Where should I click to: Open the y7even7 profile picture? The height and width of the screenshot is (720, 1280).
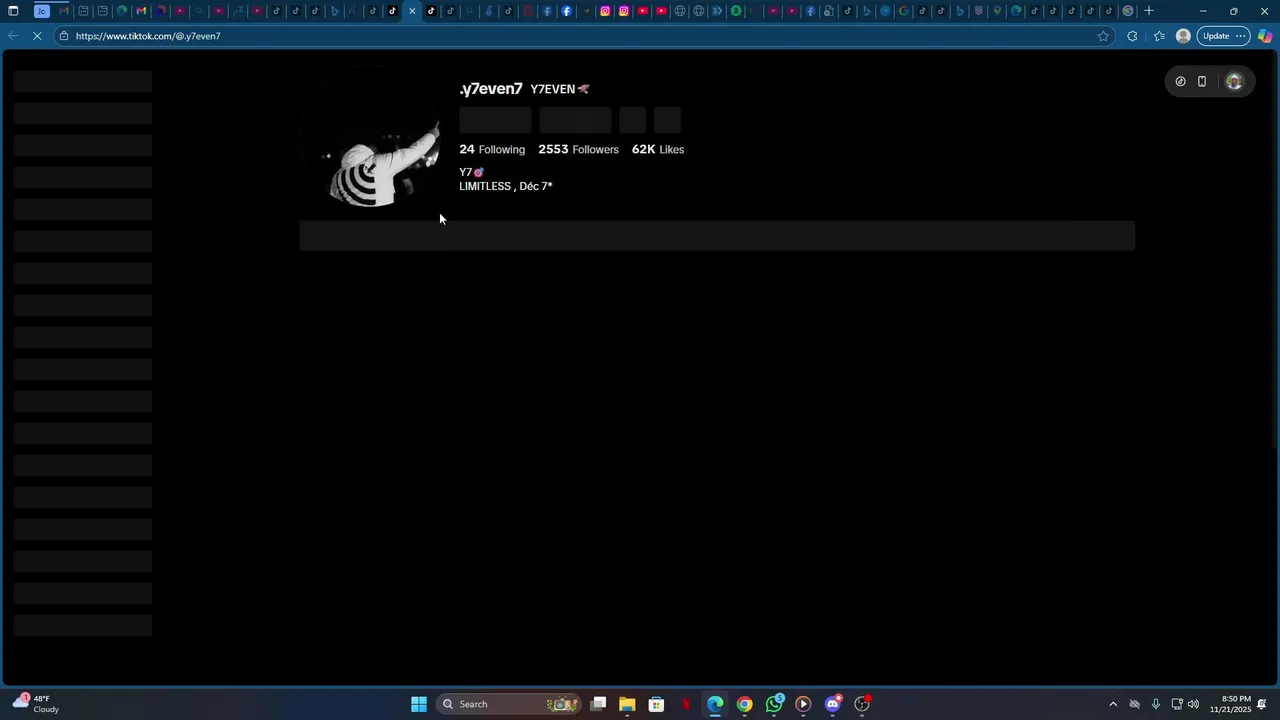pos(371,139)
